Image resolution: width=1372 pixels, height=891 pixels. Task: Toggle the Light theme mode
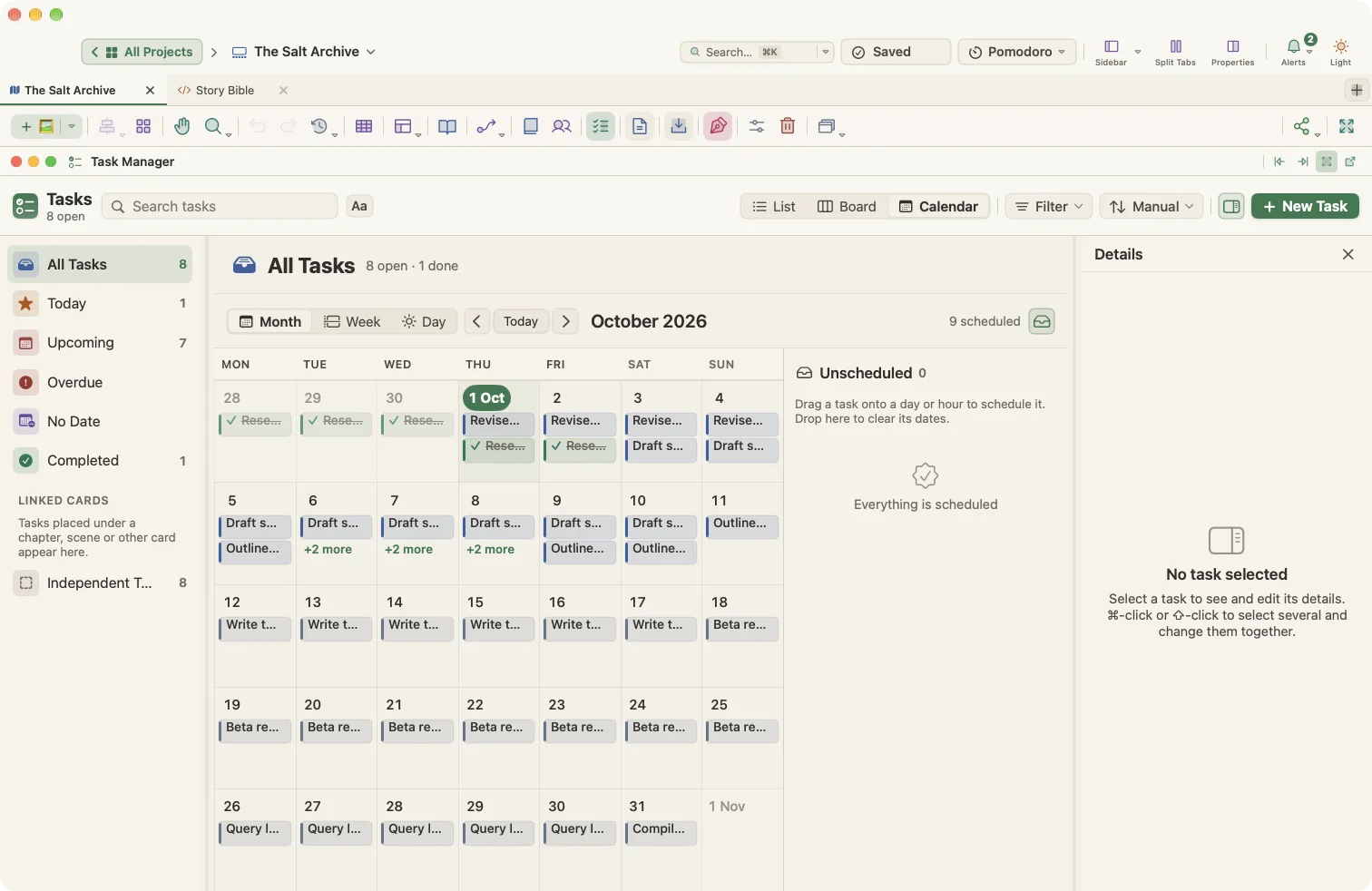point(1340,51)
